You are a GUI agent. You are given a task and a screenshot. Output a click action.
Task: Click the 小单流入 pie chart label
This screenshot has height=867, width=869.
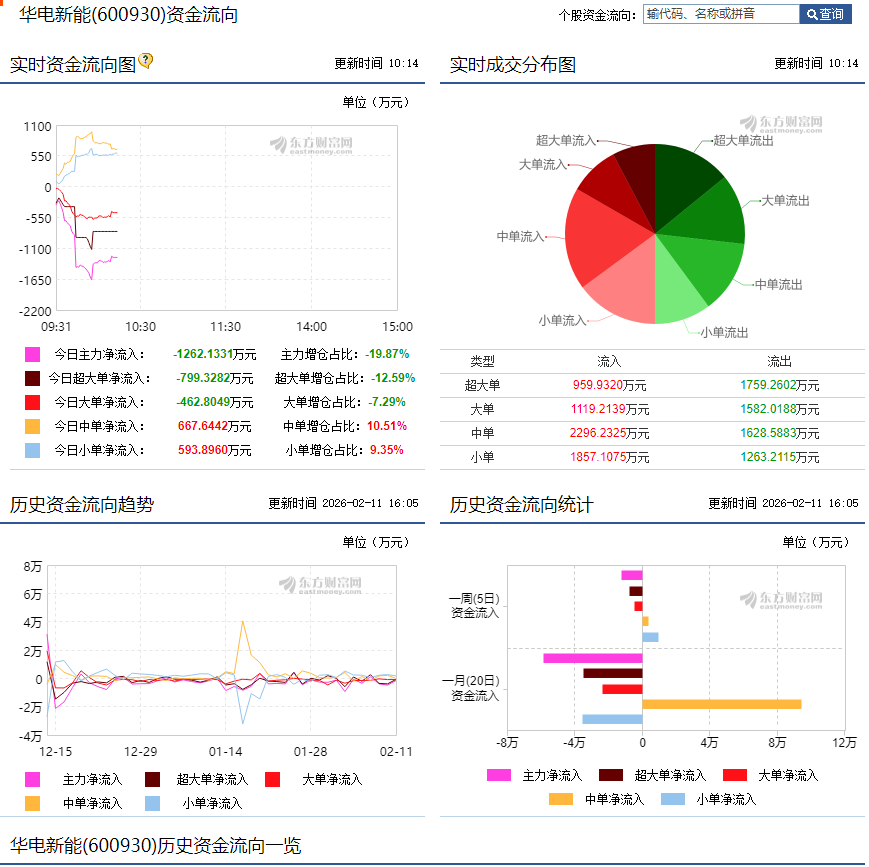click(563, 320)
